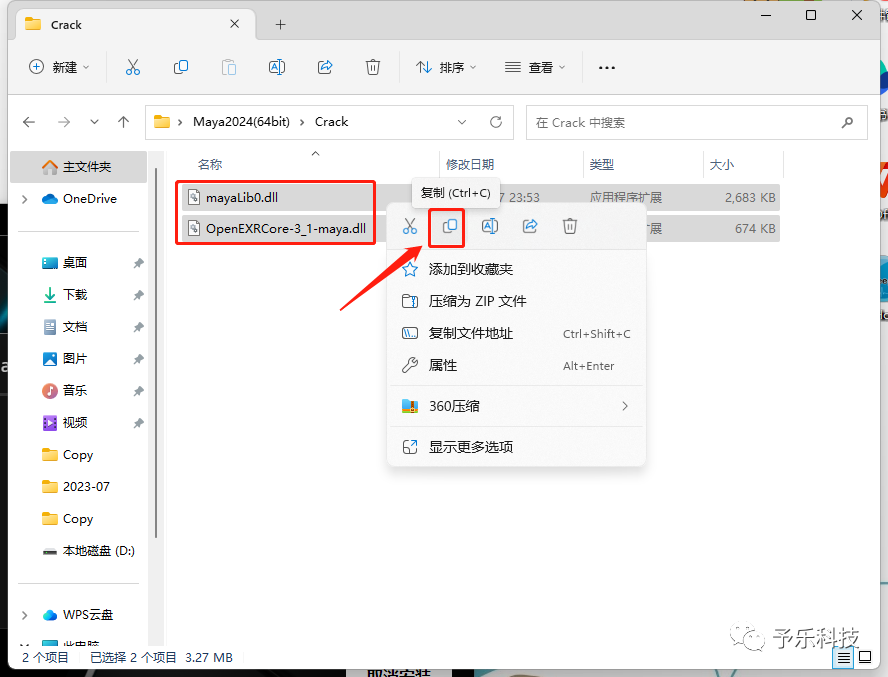This screenshot has height=677, width=888.
Task: Click the toolbar Rename icon
Action: pos(276,67)
